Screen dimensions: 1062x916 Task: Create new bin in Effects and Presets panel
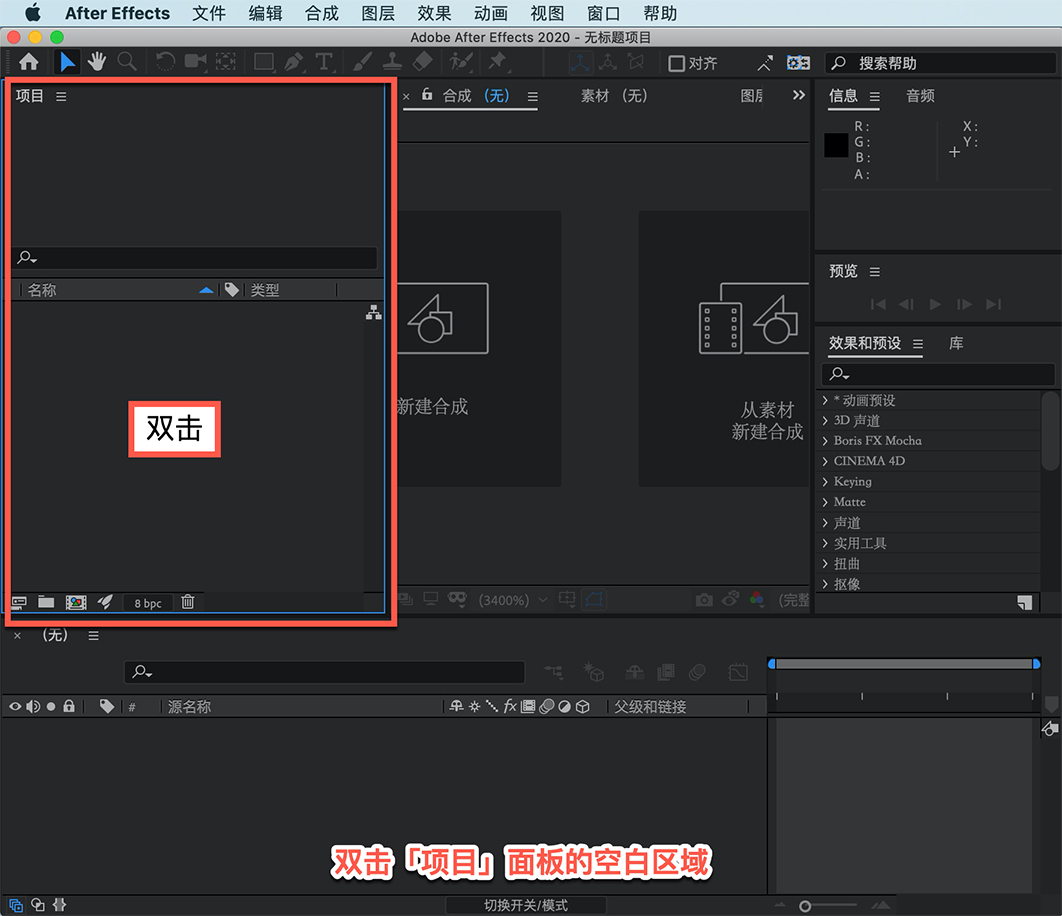1025,603
